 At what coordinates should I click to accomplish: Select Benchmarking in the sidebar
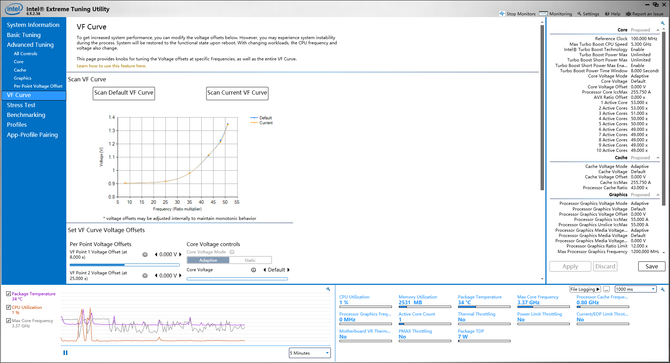(26, 115)
